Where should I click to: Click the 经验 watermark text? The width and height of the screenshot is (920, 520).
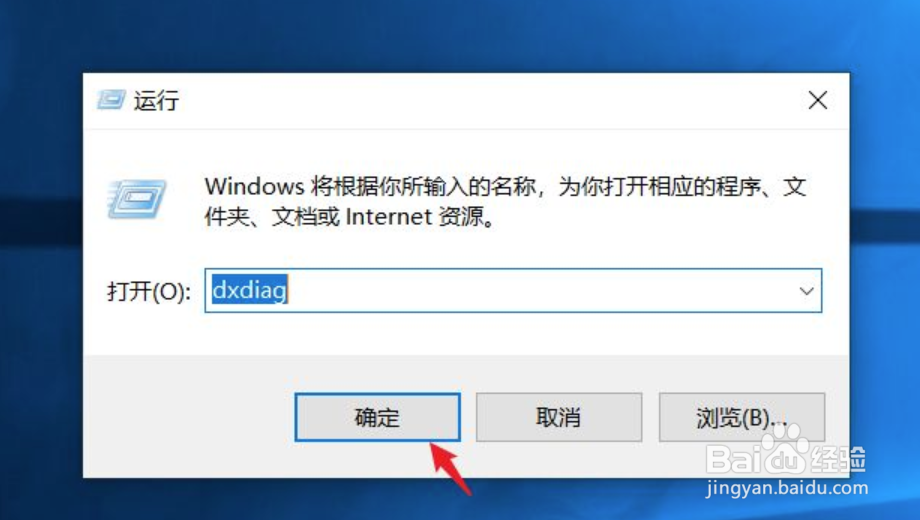coord(838,459)
